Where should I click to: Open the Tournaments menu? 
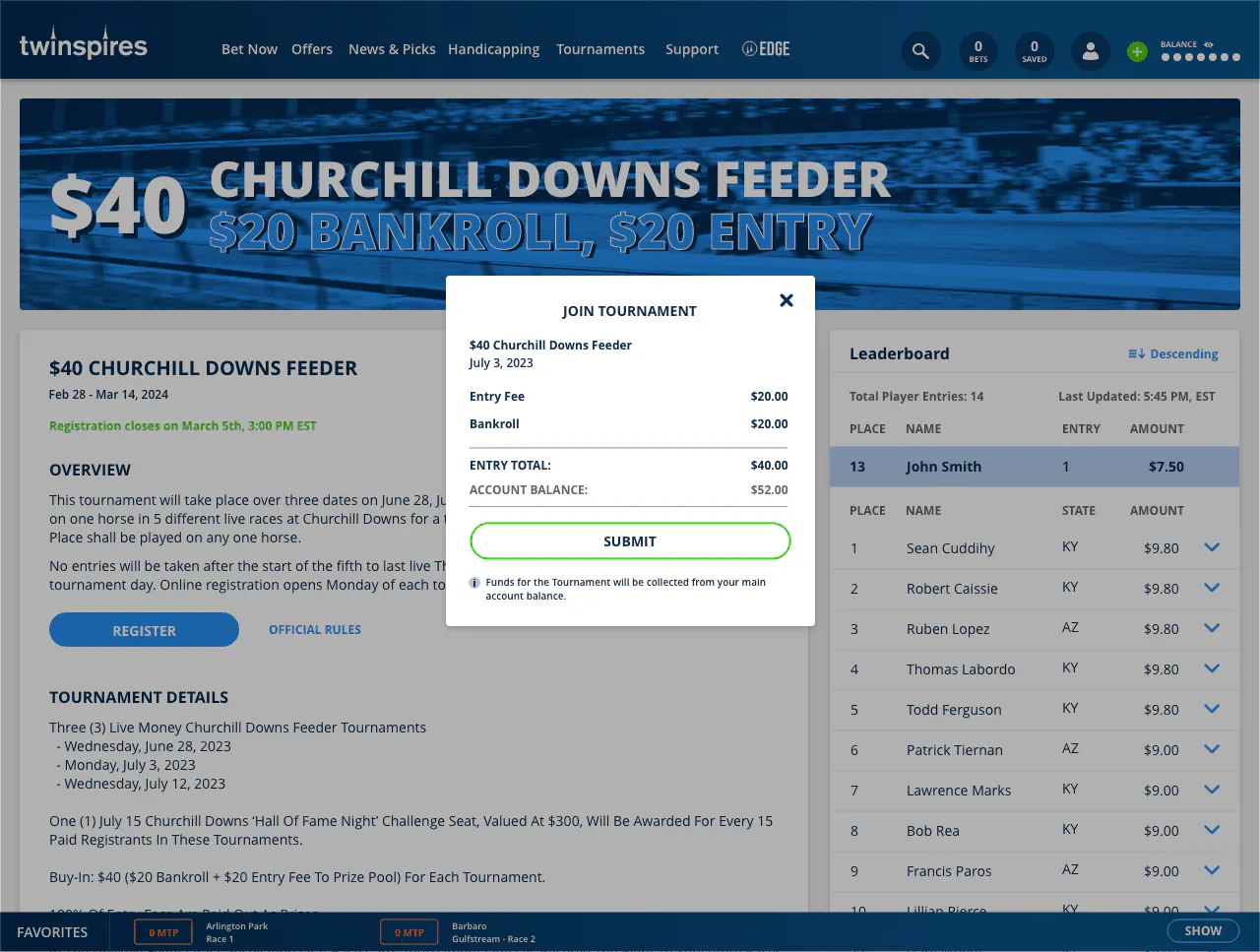(x=600, y=49)
